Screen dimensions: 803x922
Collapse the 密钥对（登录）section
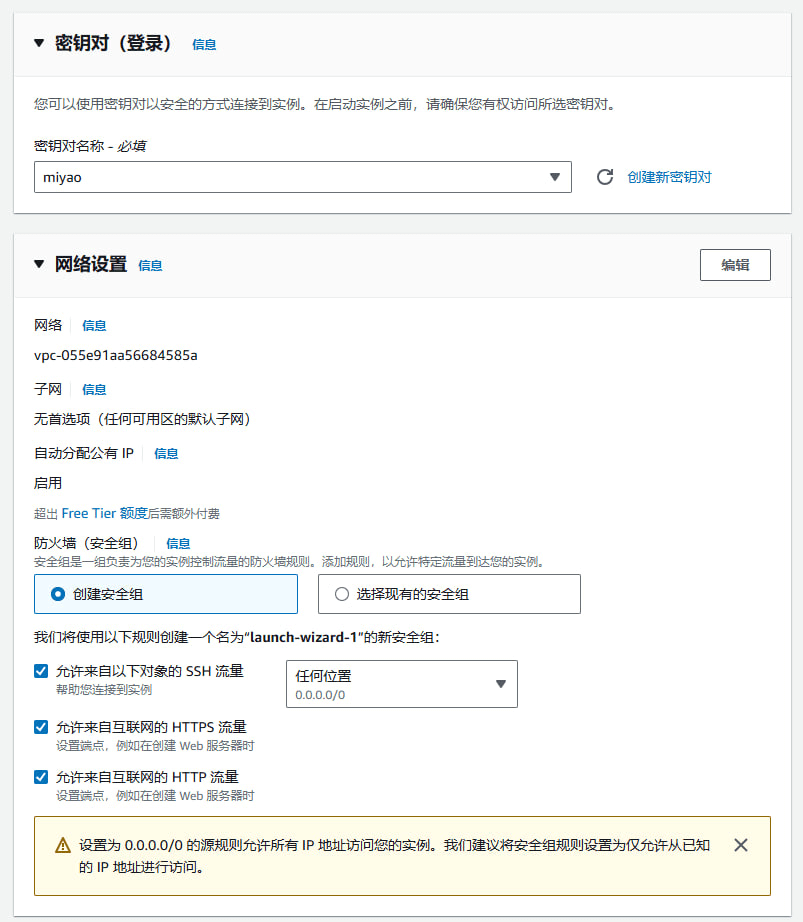coord(37,43)
